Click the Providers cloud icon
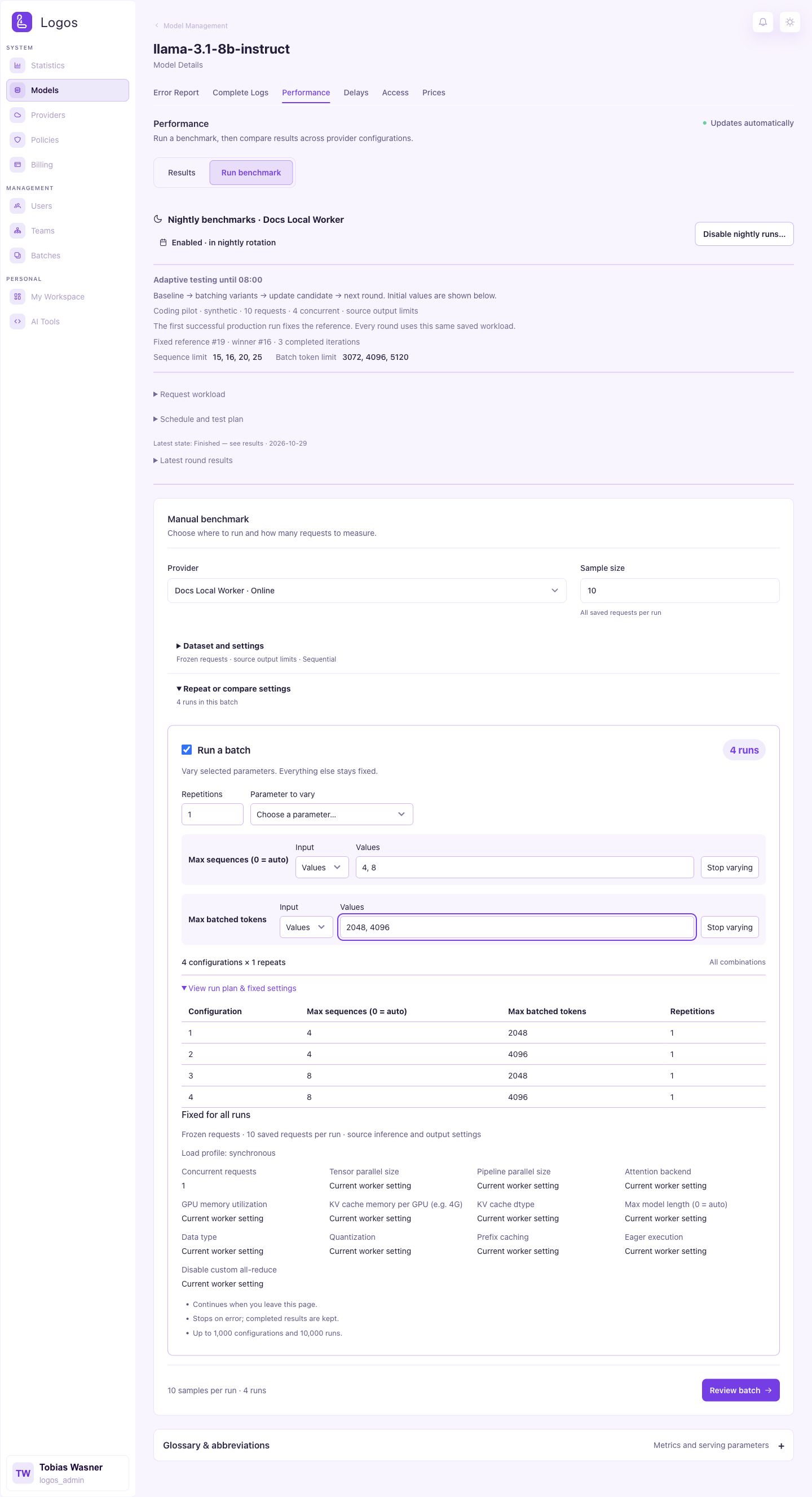Image resolution: width=812 pixels, height=1497 pixels. click(x=17, y=115)
